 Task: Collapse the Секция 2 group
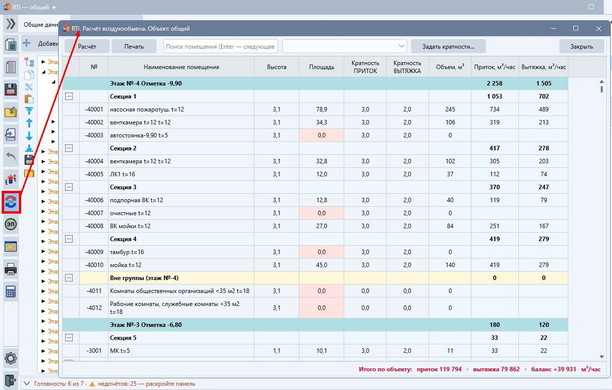pos(69,148)
